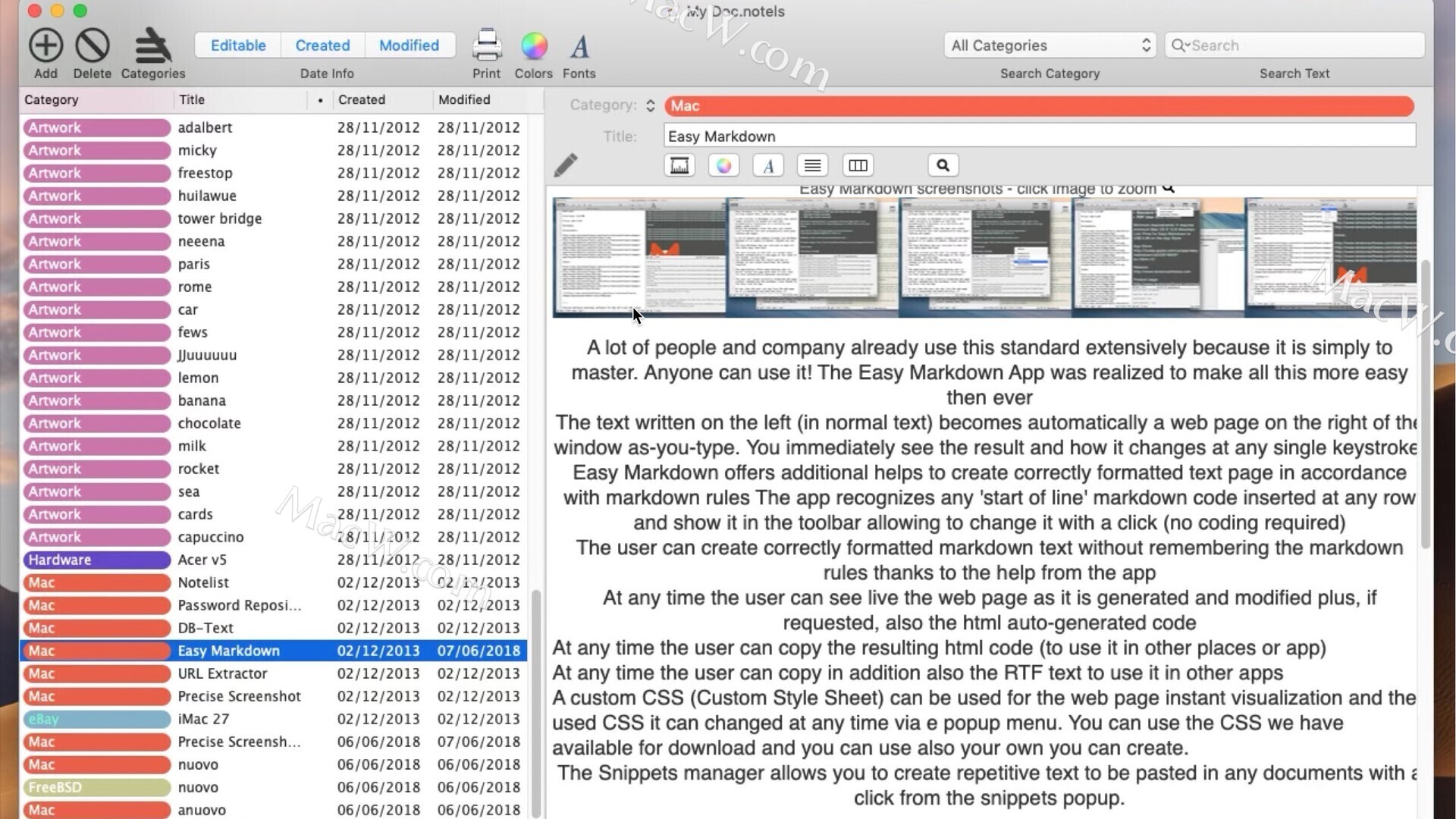Select the banana note row
The width and height of the screenshot is (1456, 819).
click(x=273, y=400)
